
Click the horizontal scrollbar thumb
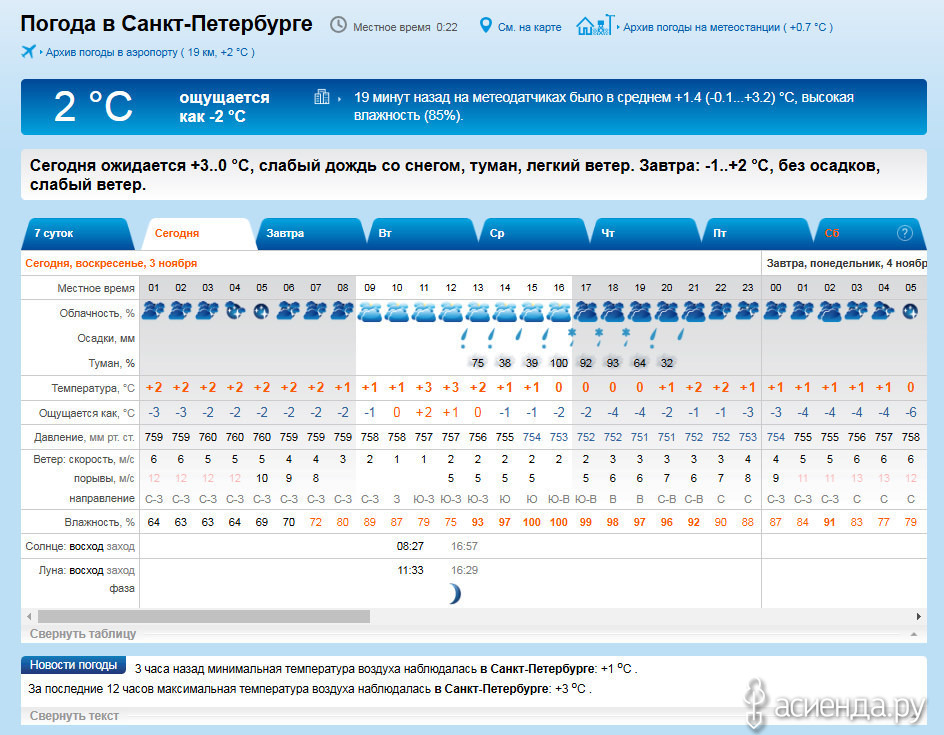click(204, 616)
